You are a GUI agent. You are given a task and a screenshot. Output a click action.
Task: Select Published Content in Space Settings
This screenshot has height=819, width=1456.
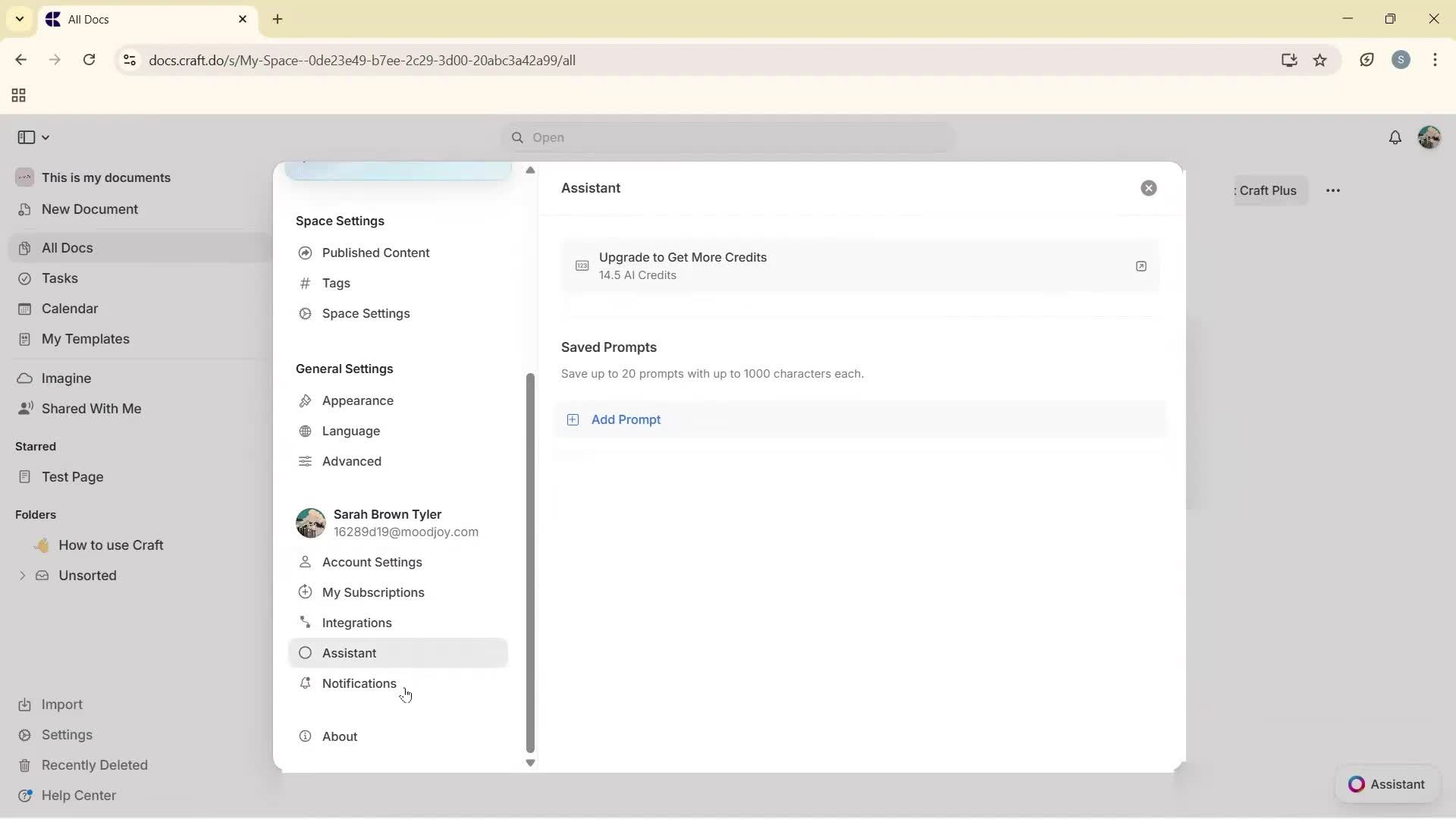point(375,253)
